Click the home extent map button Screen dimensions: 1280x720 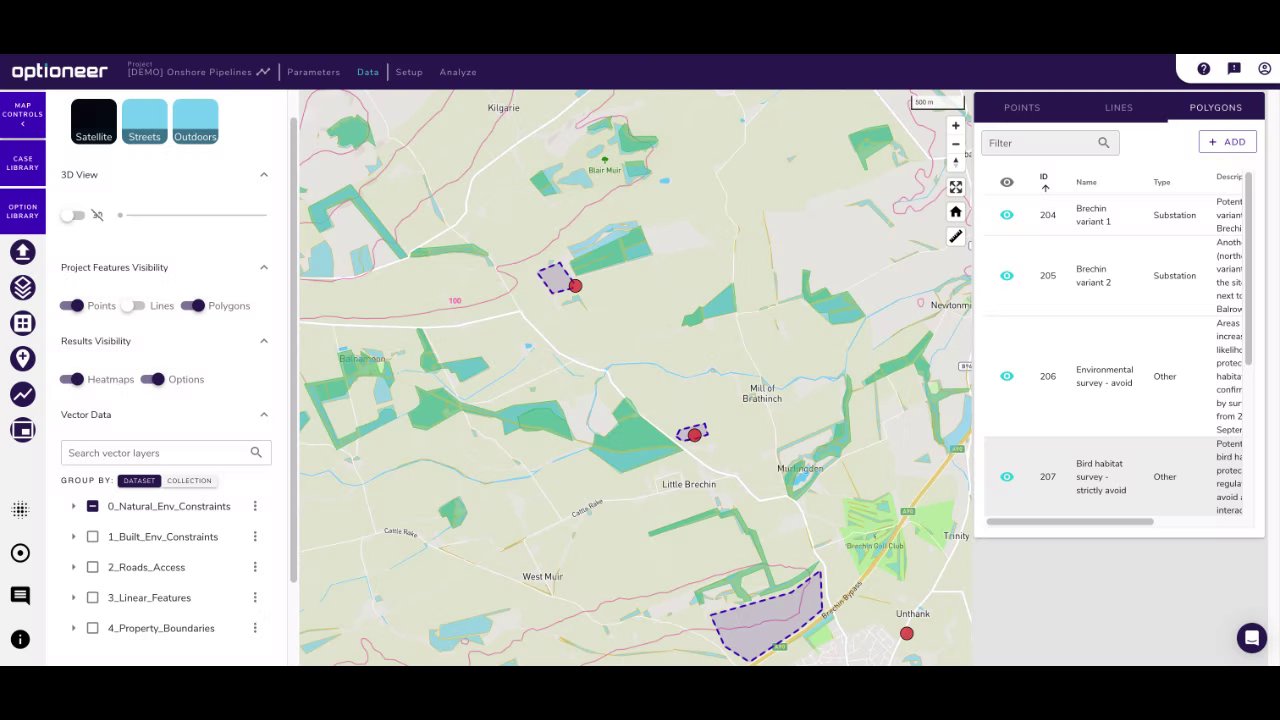(956, 212)
